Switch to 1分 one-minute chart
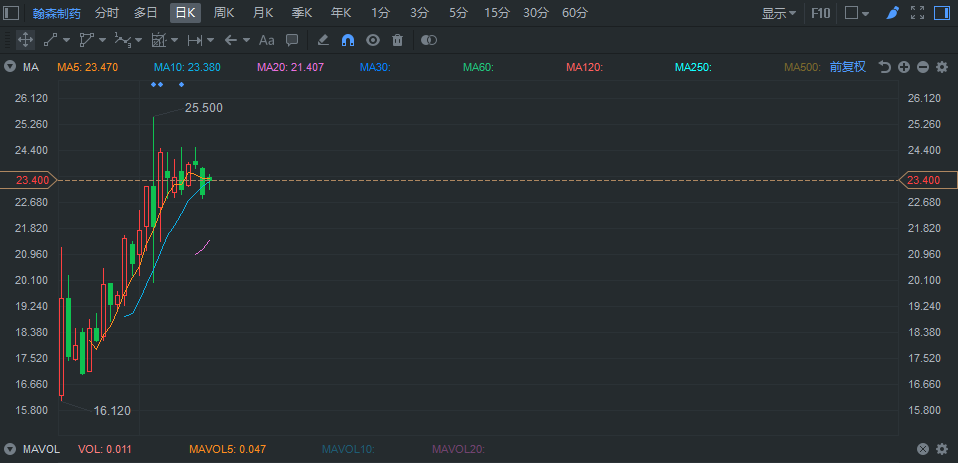The width and height of the screenshot is (958, 463). point(380,13)
